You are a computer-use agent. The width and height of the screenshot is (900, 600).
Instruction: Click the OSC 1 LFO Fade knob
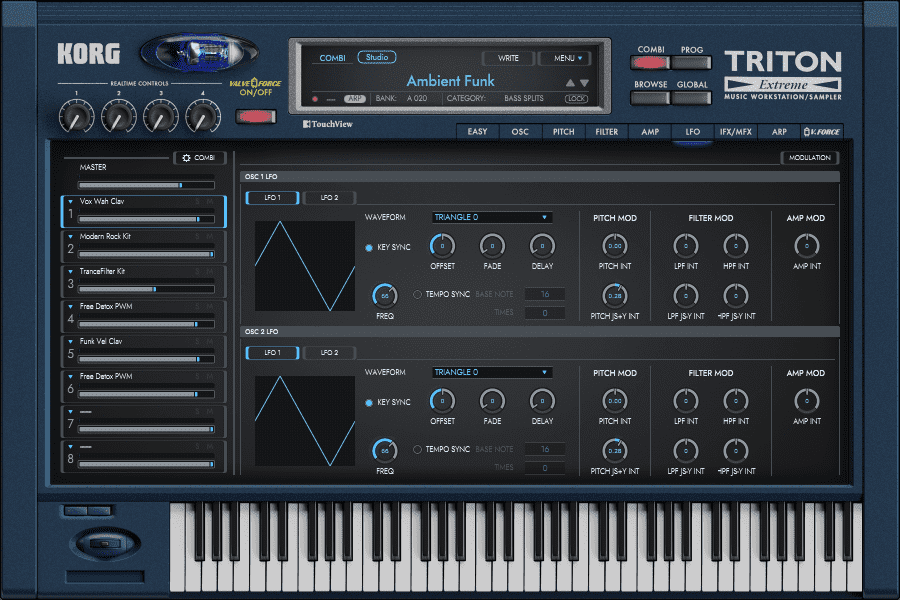pyautogui.click(x=492, y=246)
